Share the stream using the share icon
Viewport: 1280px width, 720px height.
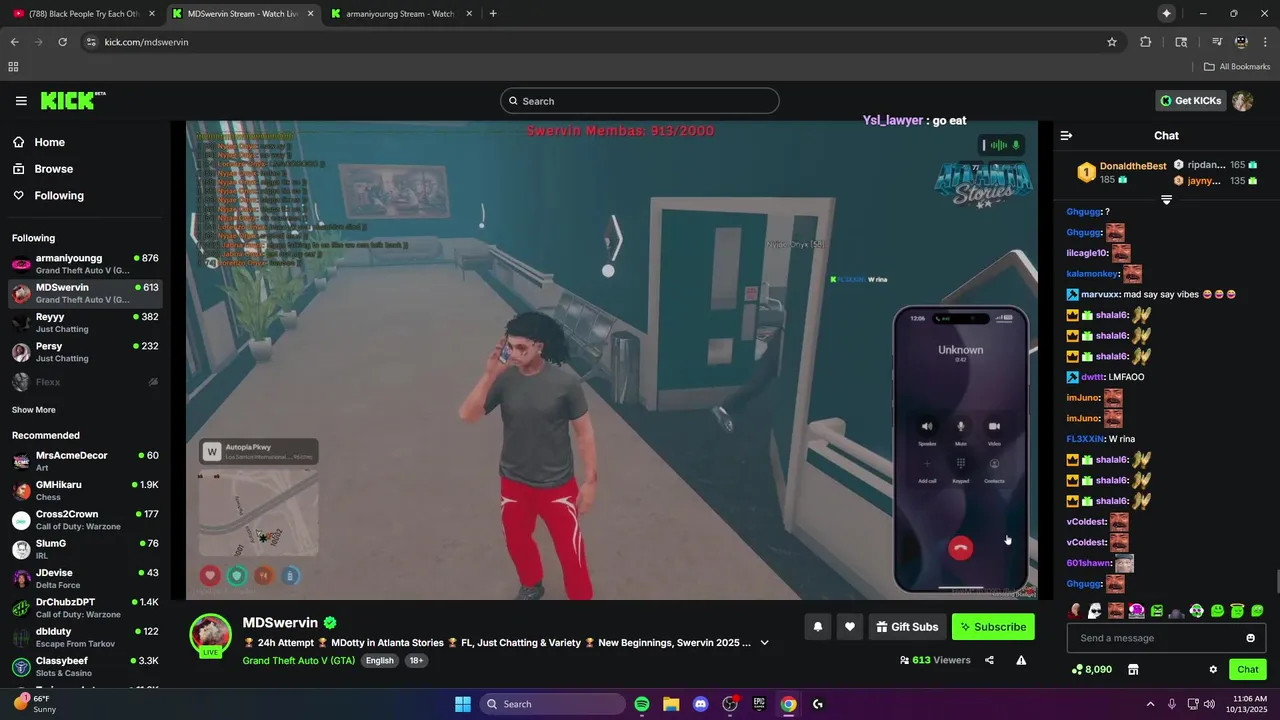tap(989, 660)
